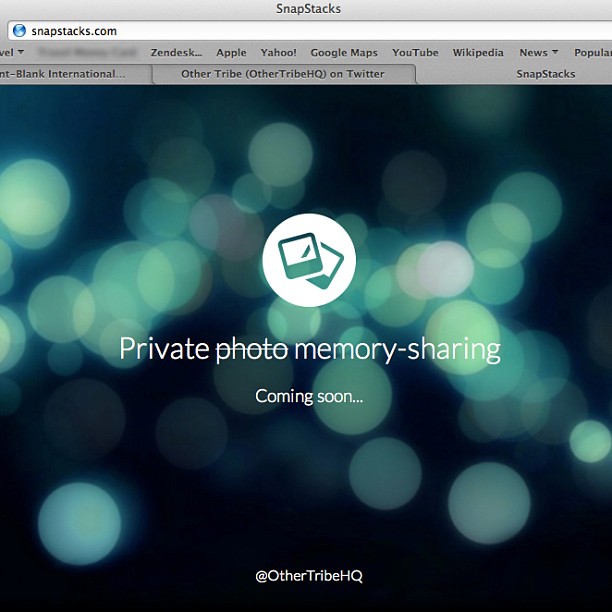Click the 'Private photo memory-sharing' headline
The width and height of the screenshot is (612, 612).
[310, 349]
